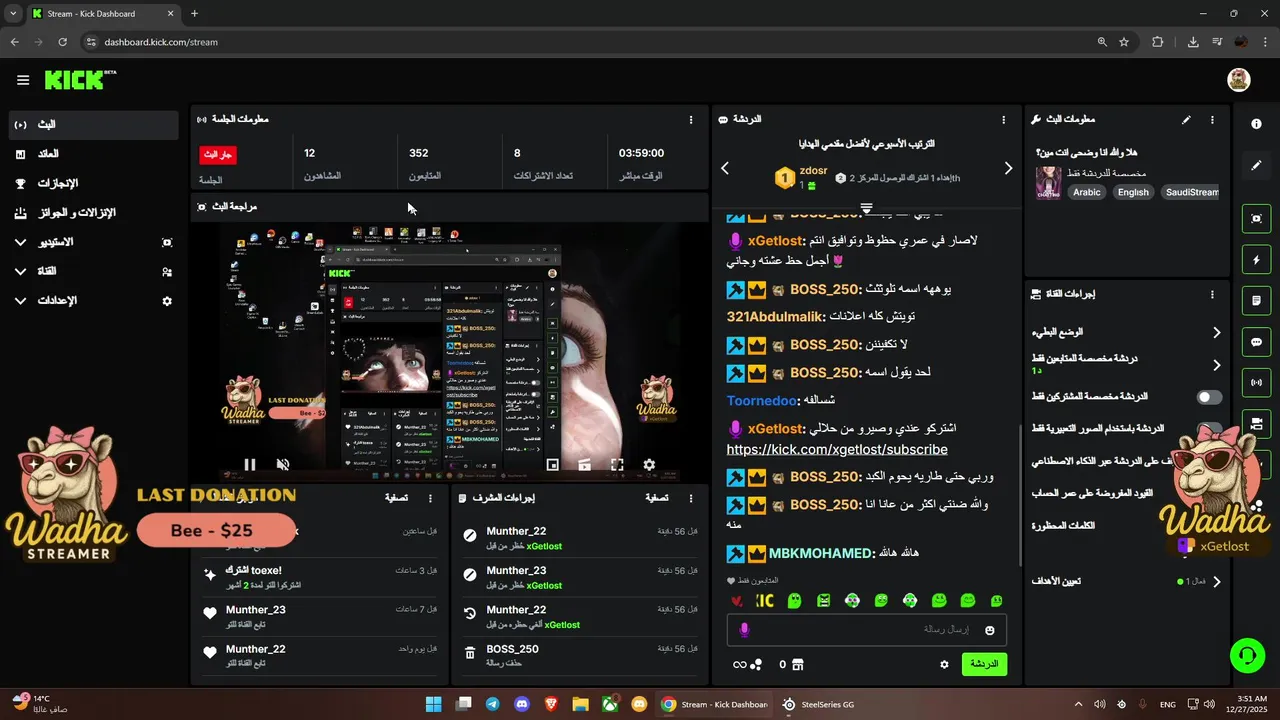Open the stream preview settings gear

click(x=649, y=464)
